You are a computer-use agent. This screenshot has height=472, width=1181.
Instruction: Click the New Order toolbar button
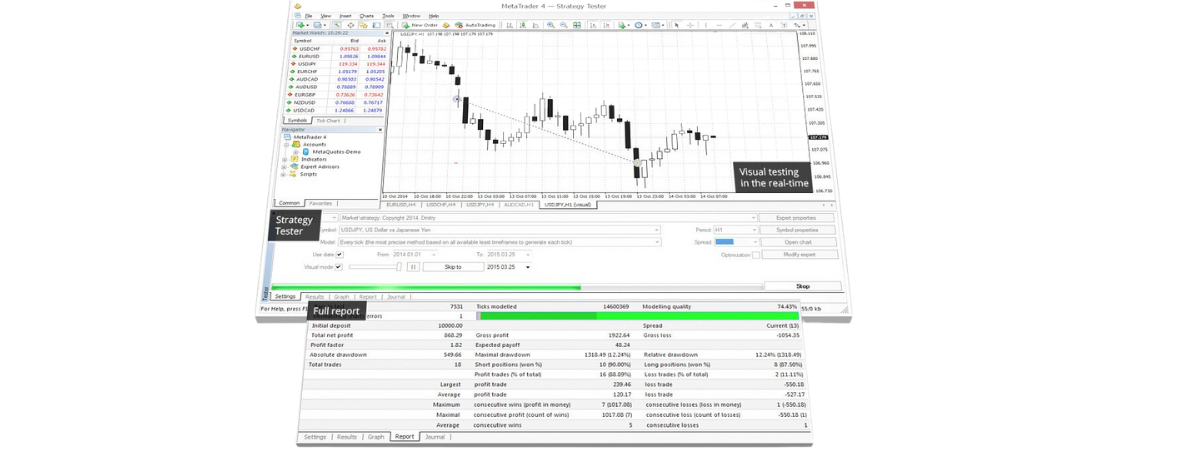point(421,25)
